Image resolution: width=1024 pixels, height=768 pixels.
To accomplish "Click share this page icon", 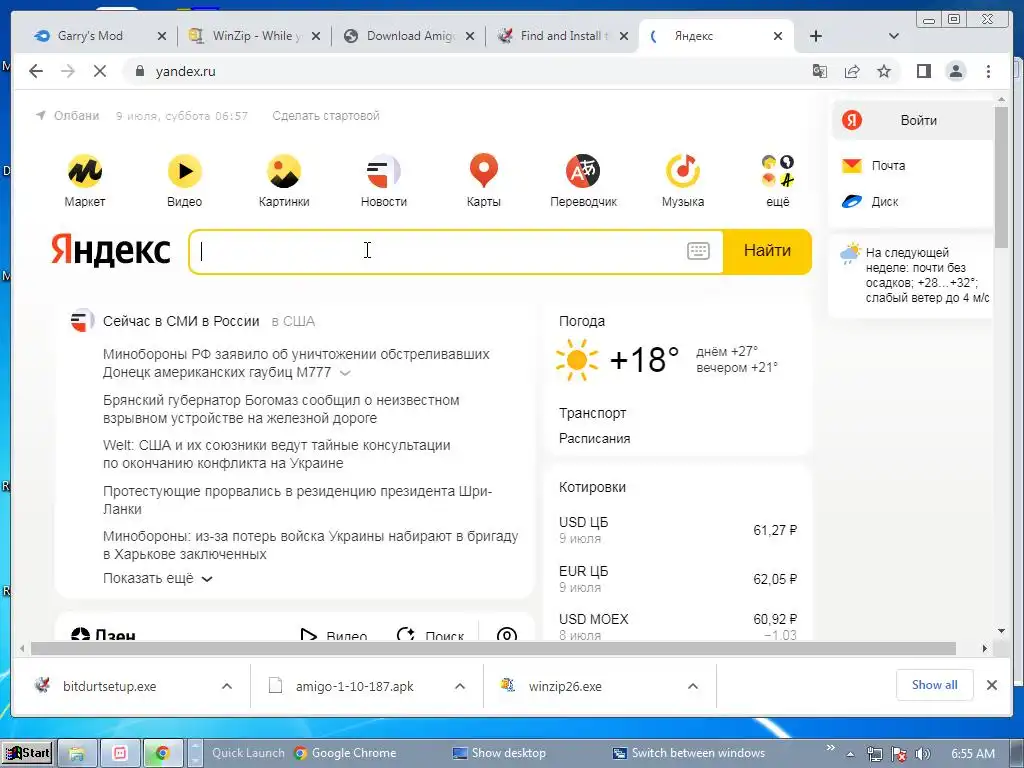I will (x=852, y=71).
